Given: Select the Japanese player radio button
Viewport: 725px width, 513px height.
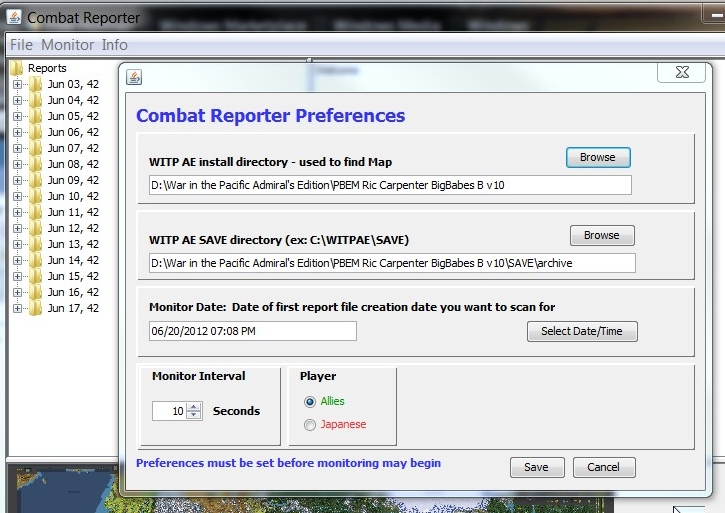Looking at the screenshot, I should (x=310, y=425).
